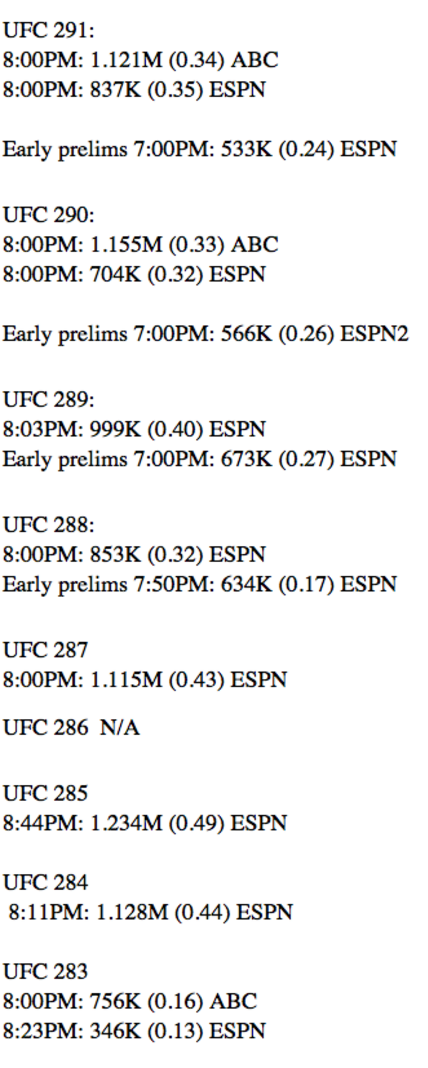The width and height of the screenshot is (428, 1068).
Task: Select the 1.155M (0.33) ABC line
Action: click(x=140, y=245)
